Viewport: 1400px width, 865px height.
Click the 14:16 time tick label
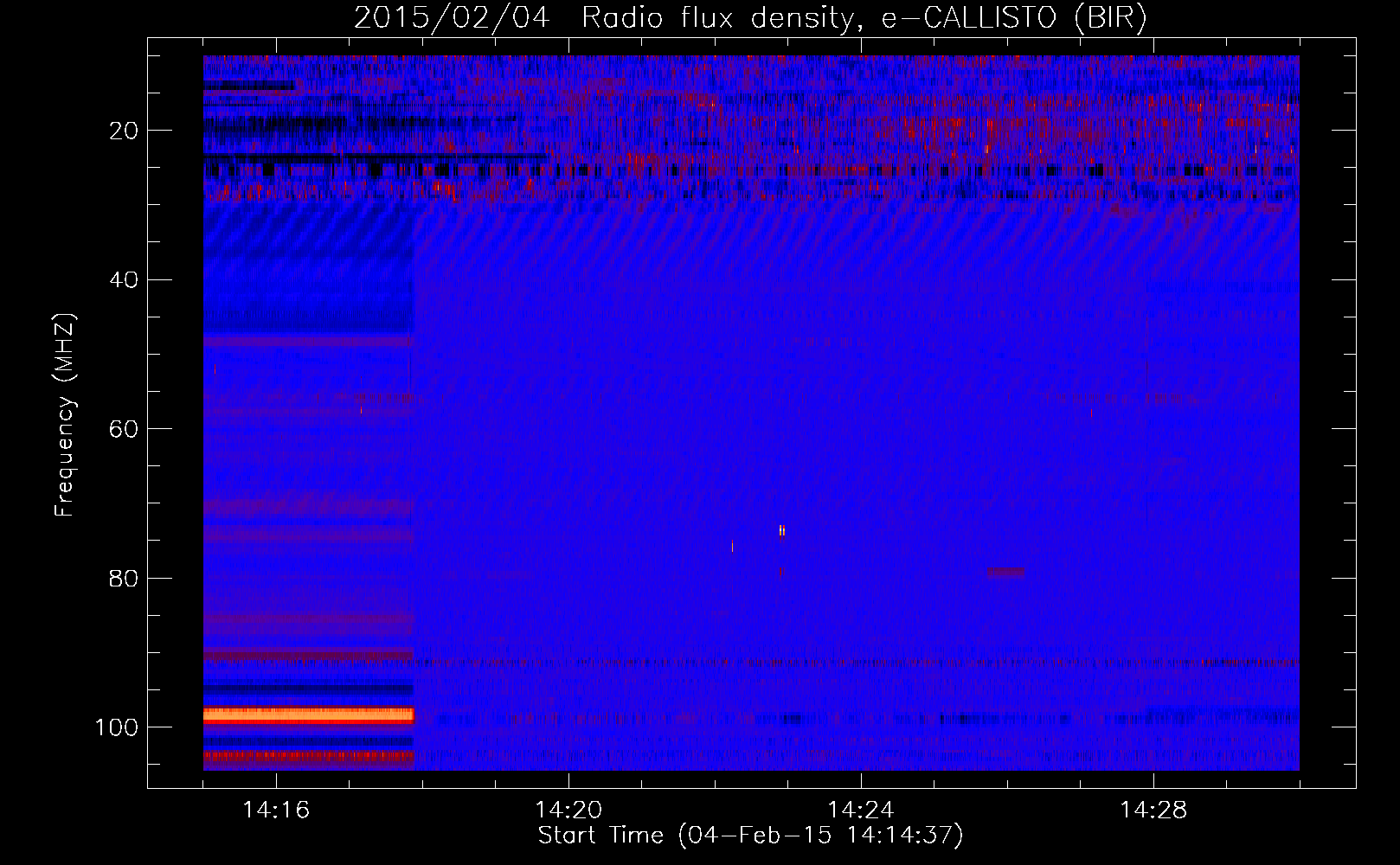276,811
